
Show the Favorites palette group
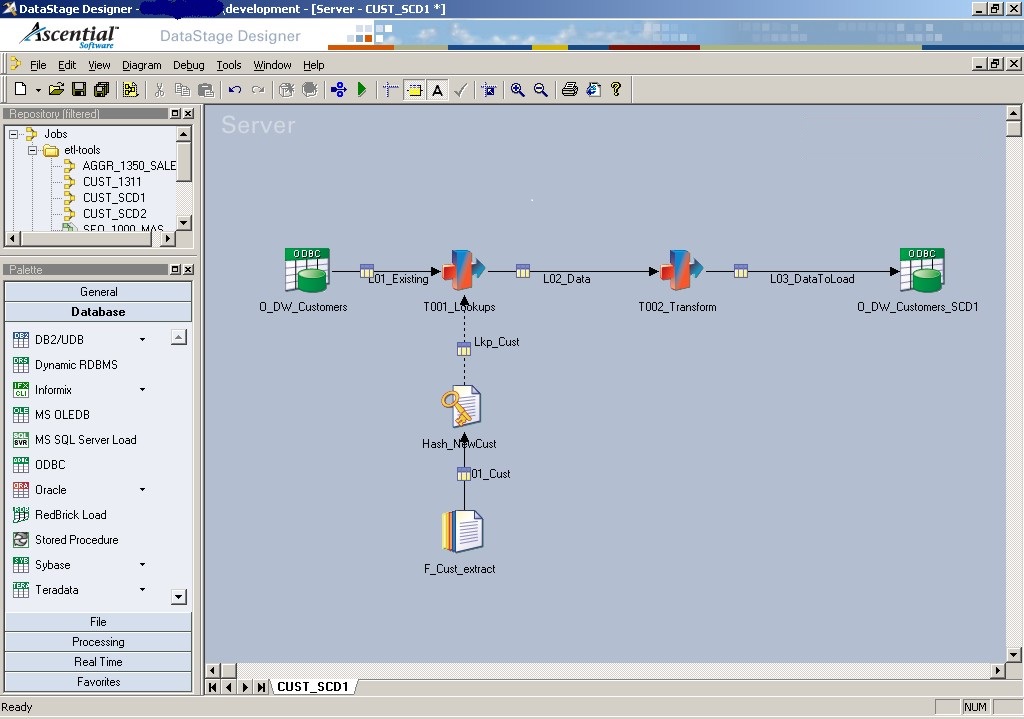coord(97,681)
